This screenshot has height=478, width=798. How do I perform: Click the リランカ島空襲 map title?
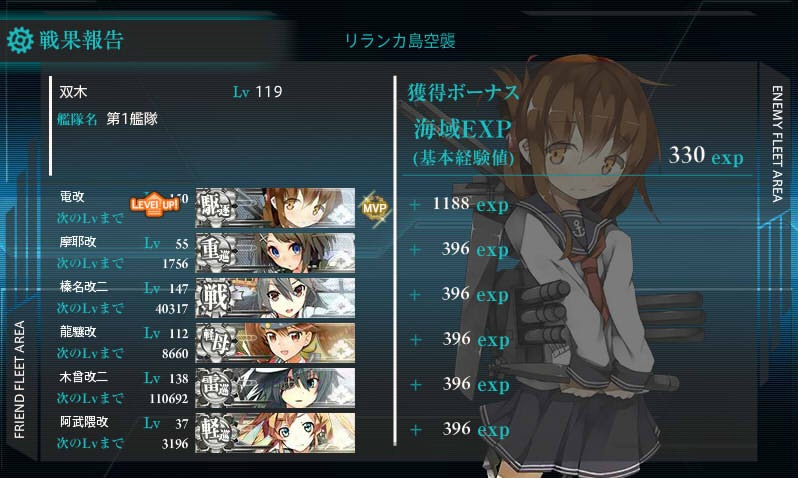[x=400, y=41]
